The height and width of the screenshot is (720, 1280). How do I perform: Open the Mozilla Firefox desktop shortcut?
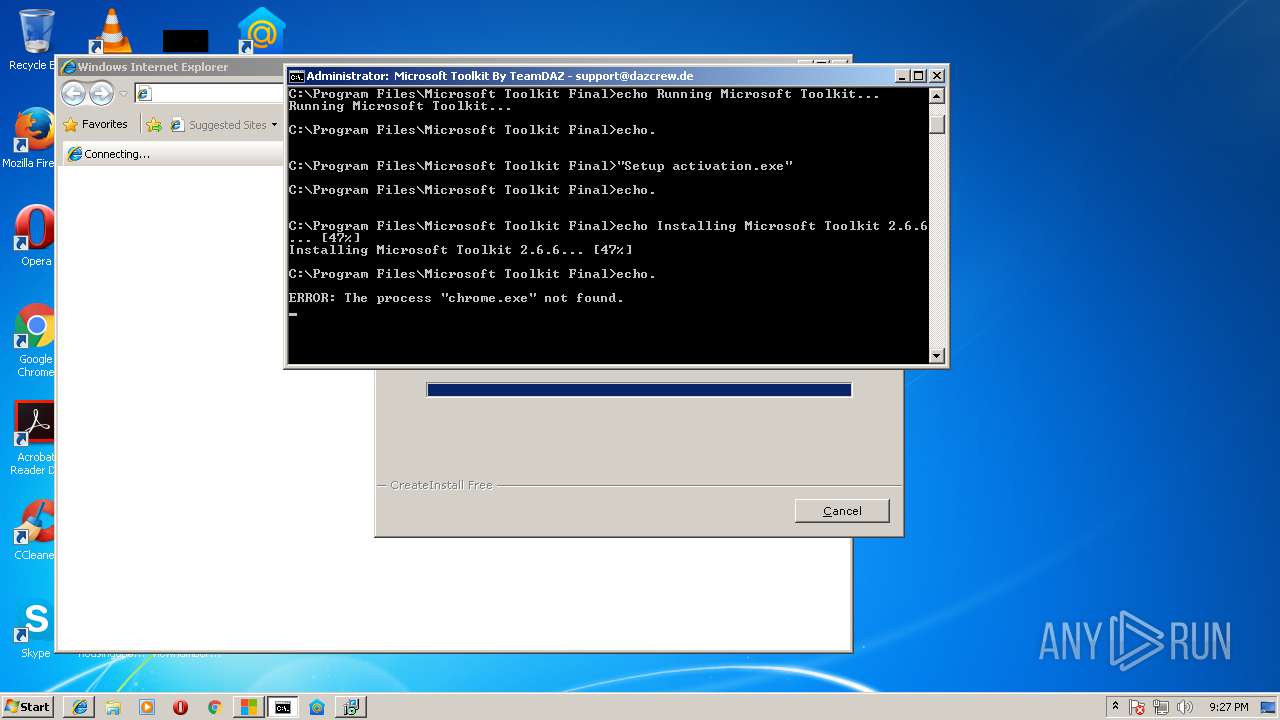click(34, 138)
